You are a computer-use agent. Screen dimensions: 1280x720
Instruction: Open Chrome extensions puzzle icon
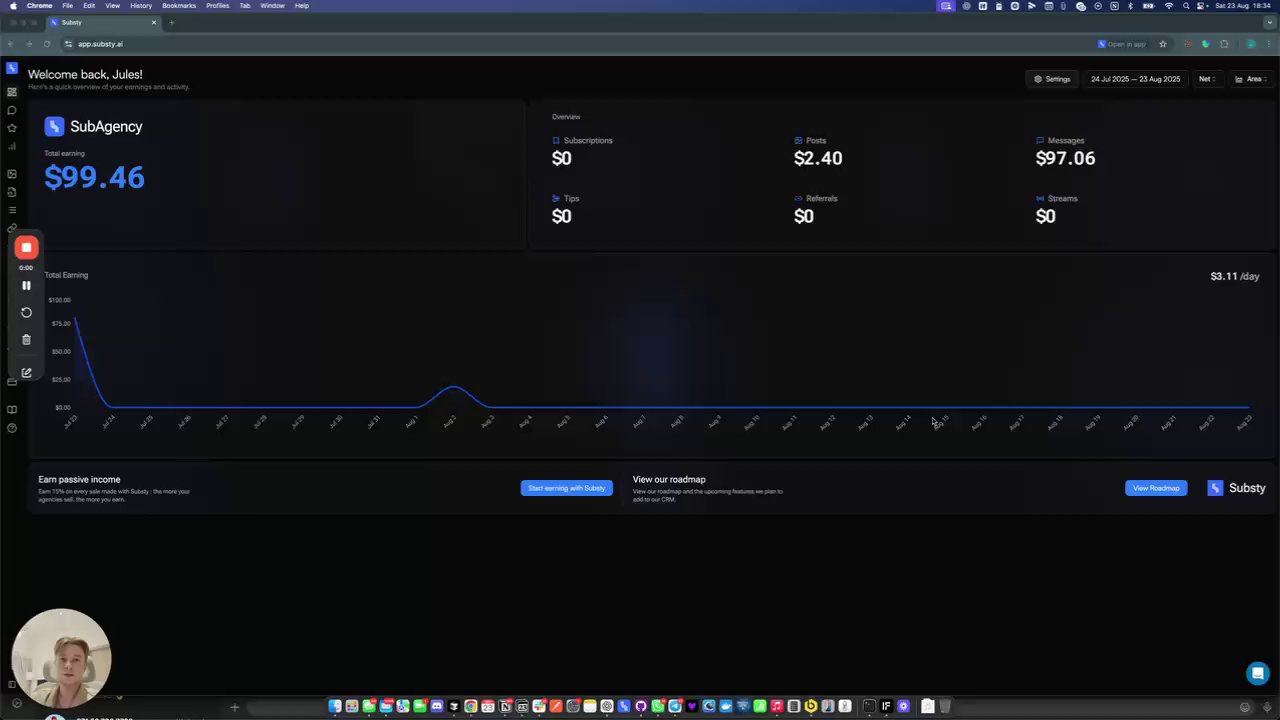[1224, 44]
